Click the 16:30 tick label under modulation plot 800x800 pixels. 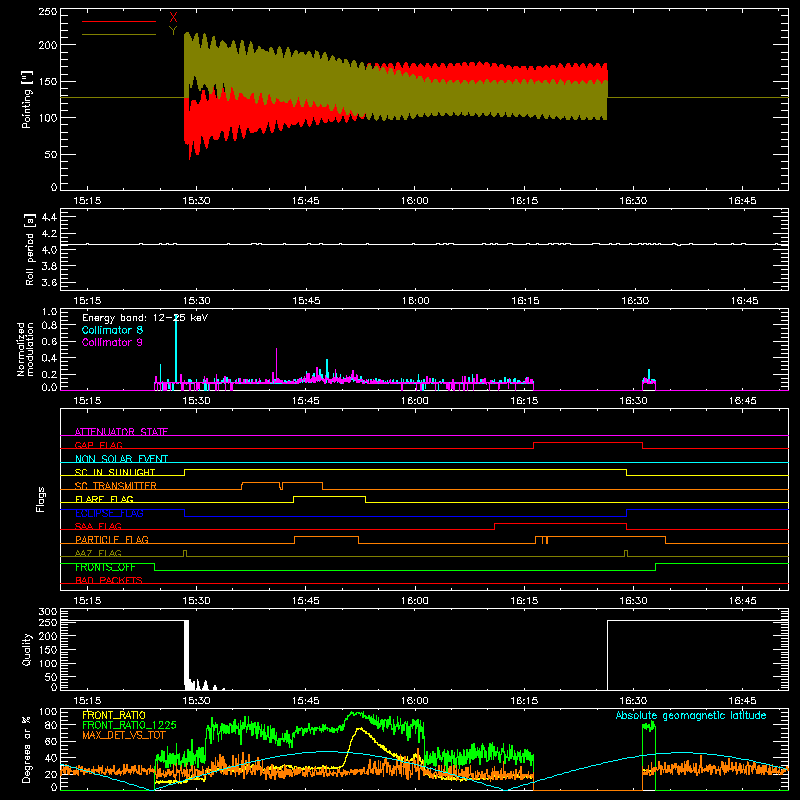click(x=633, y=401)
